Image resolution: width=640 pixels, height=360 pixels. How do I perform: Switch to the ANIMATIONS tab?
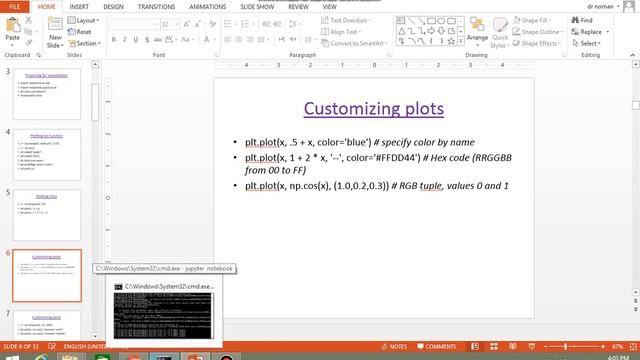click(207, 7)
